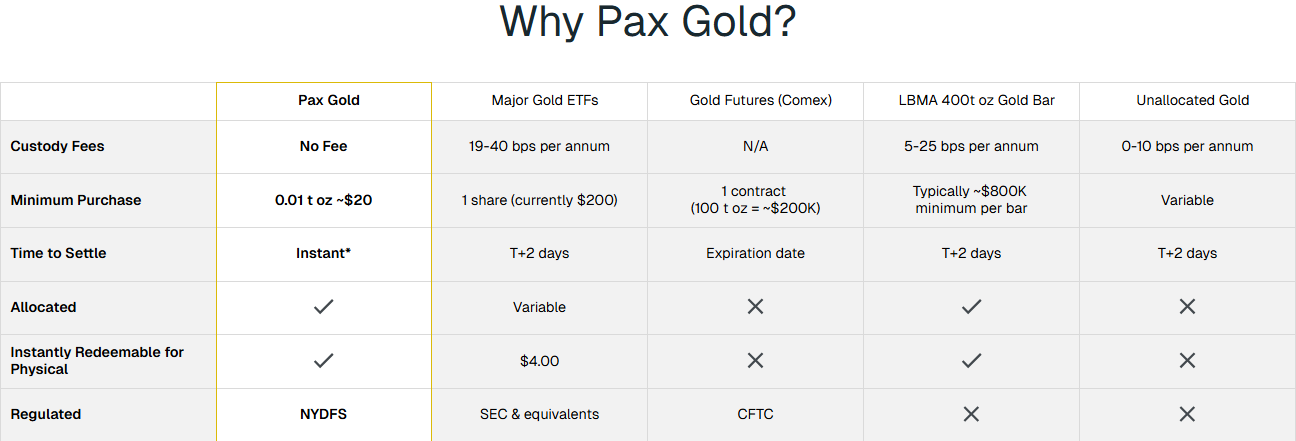Screen dimensions: 1296x441
Task: Click the Instant* settlement value
Action: (323, 253)
